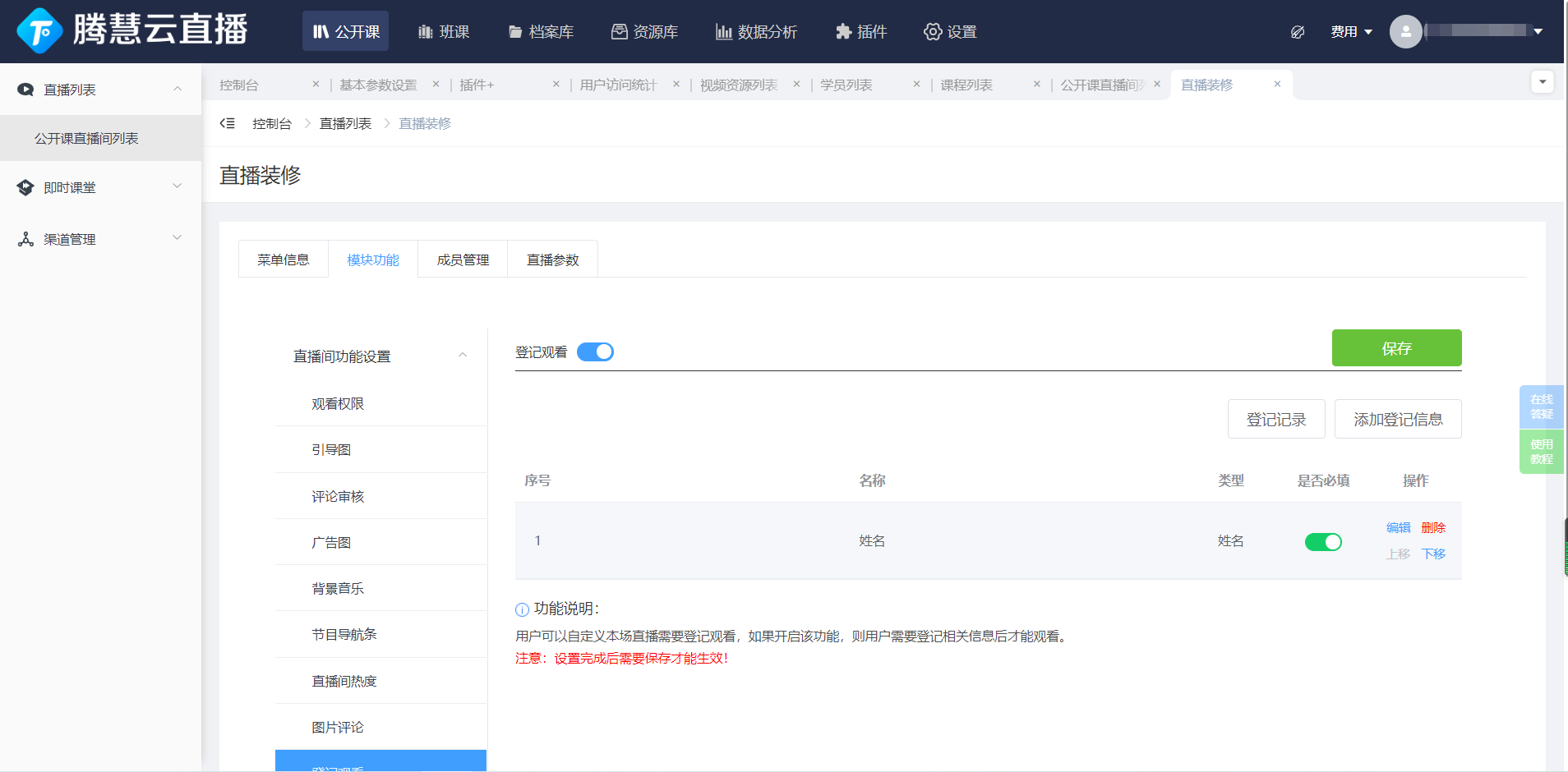Image resolution: width=1568 pixels, height=772 pixels.
Task: Collapse the 直播间功能设置 section
Action: [462, 356]
